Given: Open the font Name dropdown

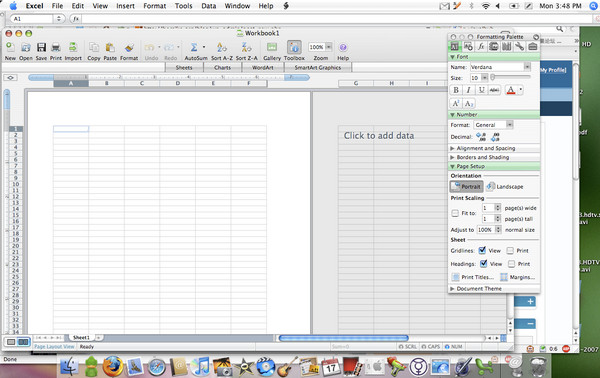Looking at the screenshot, I should [527, 67].
